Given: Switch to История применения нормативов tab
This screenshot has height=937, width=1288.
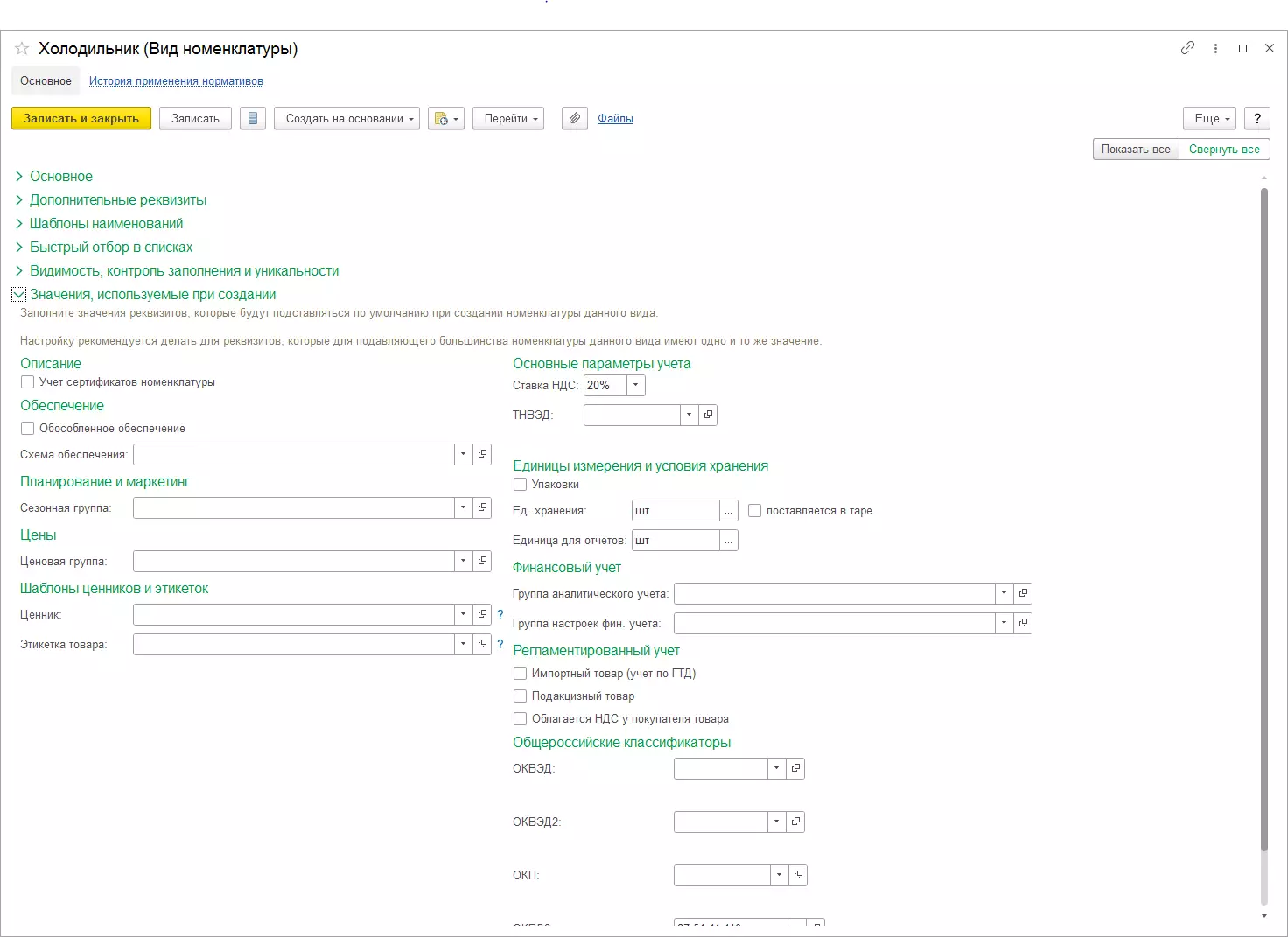Looking at the screenshot, I should (x=176, y=81).
